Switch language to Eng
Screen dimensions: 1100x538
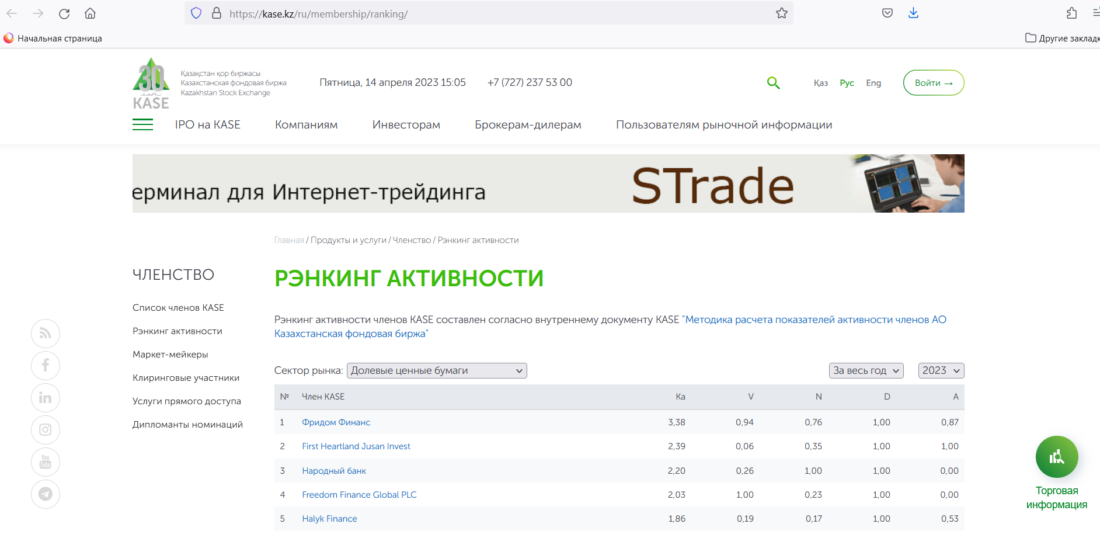[873, 83]
